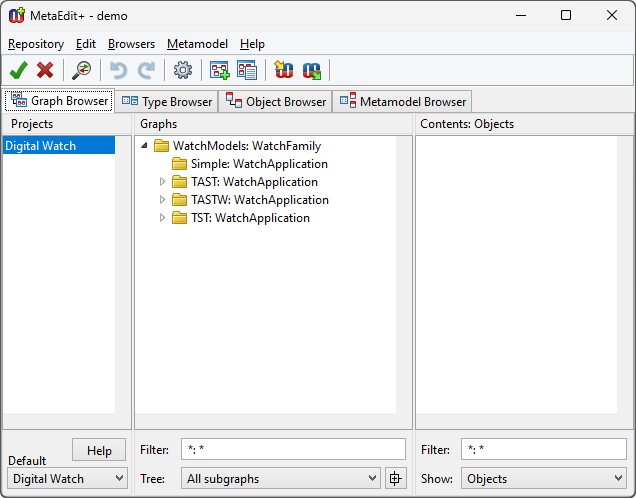Click the import toolbar icon with star
Viewport: 636px width, 498px height.
pos(284,70)
